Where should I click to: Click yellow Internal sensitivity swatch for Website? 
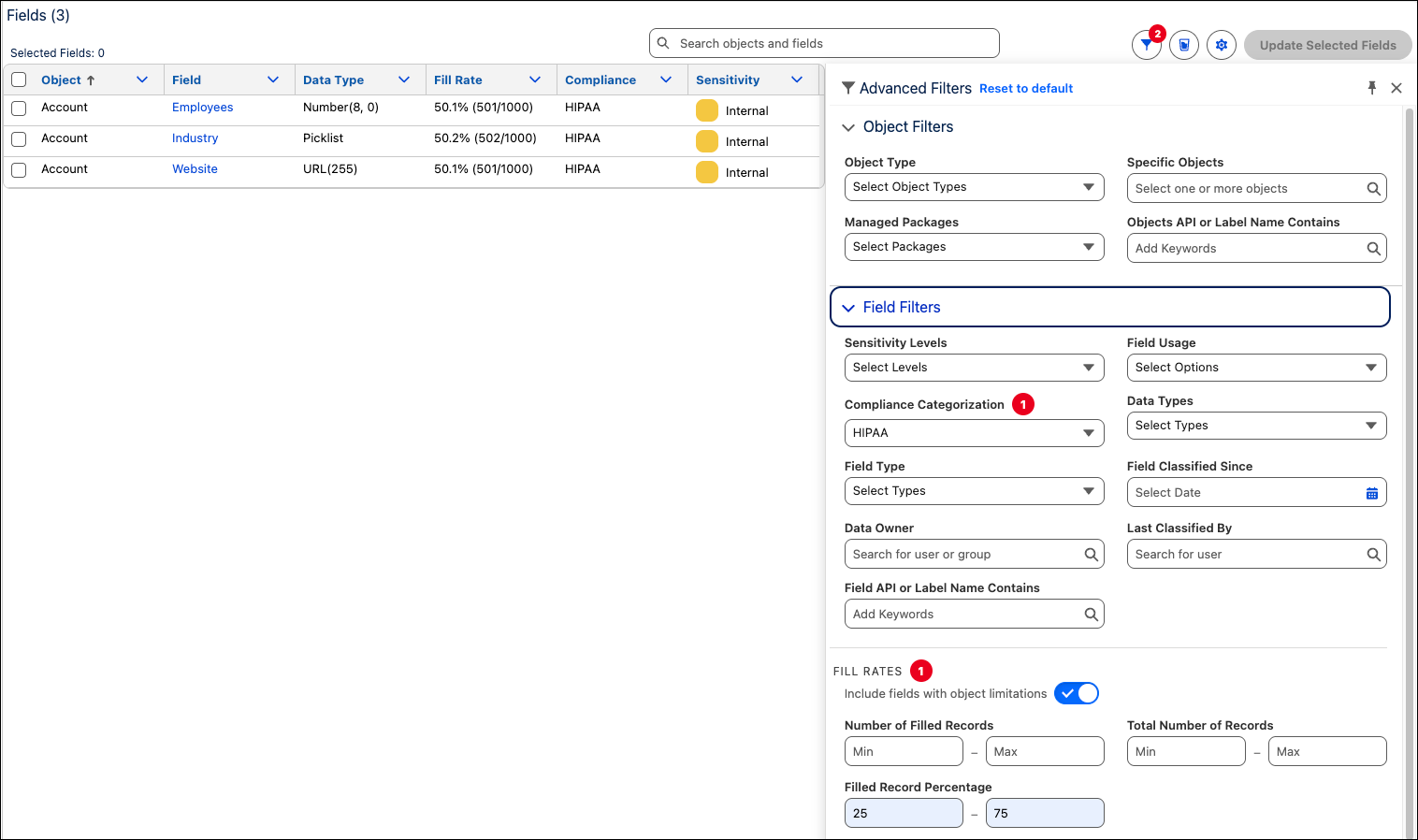707,172
